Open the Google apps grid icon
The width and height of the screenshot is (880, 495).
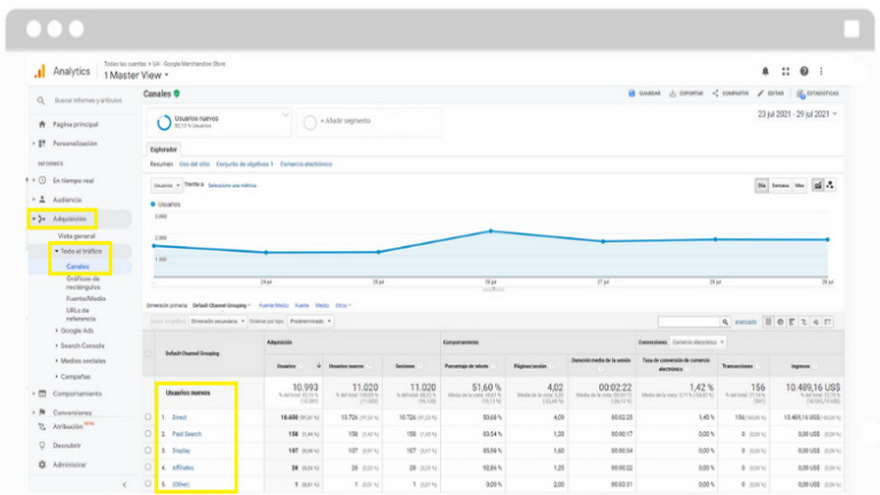click(x=785, y=71)
